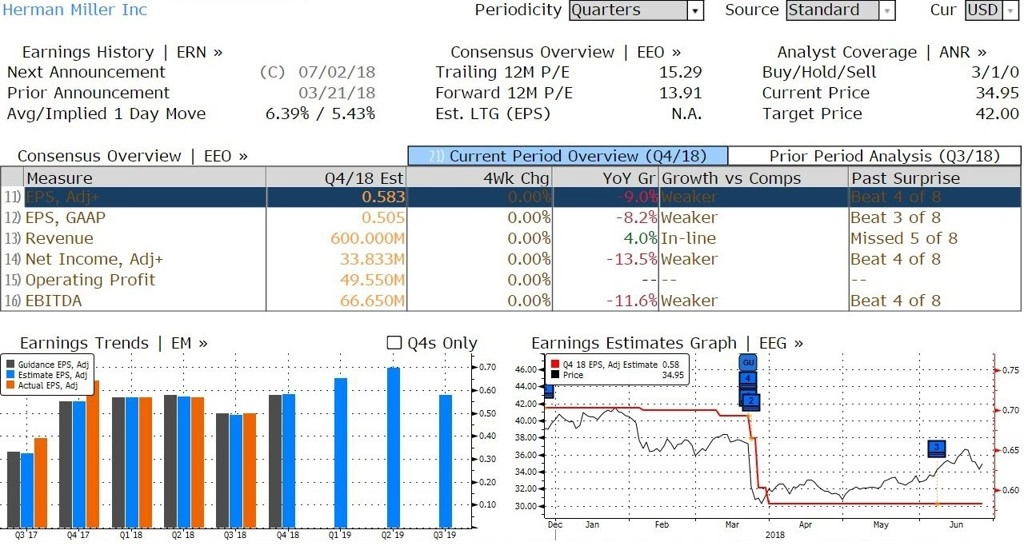Click Target Price value 42.00
1024x546 pixels.
pyautogui.click(x=997, y=114)
